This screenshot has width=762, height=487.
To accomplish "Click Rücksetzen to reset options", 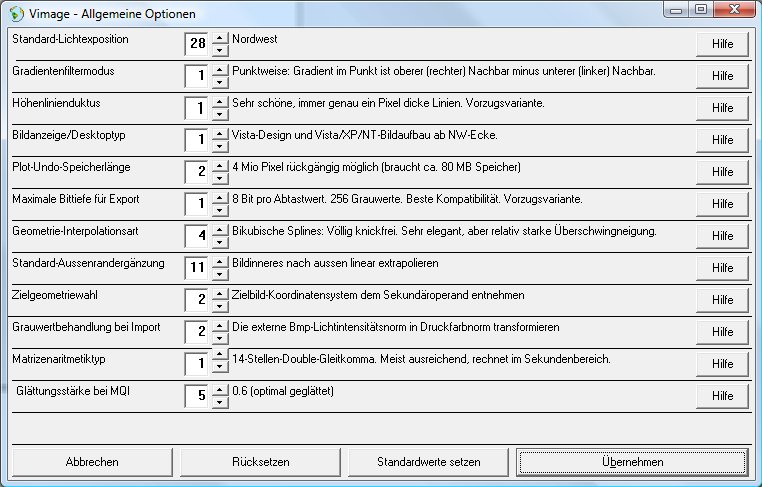I will pyautogui.click(x=260, y=462).
